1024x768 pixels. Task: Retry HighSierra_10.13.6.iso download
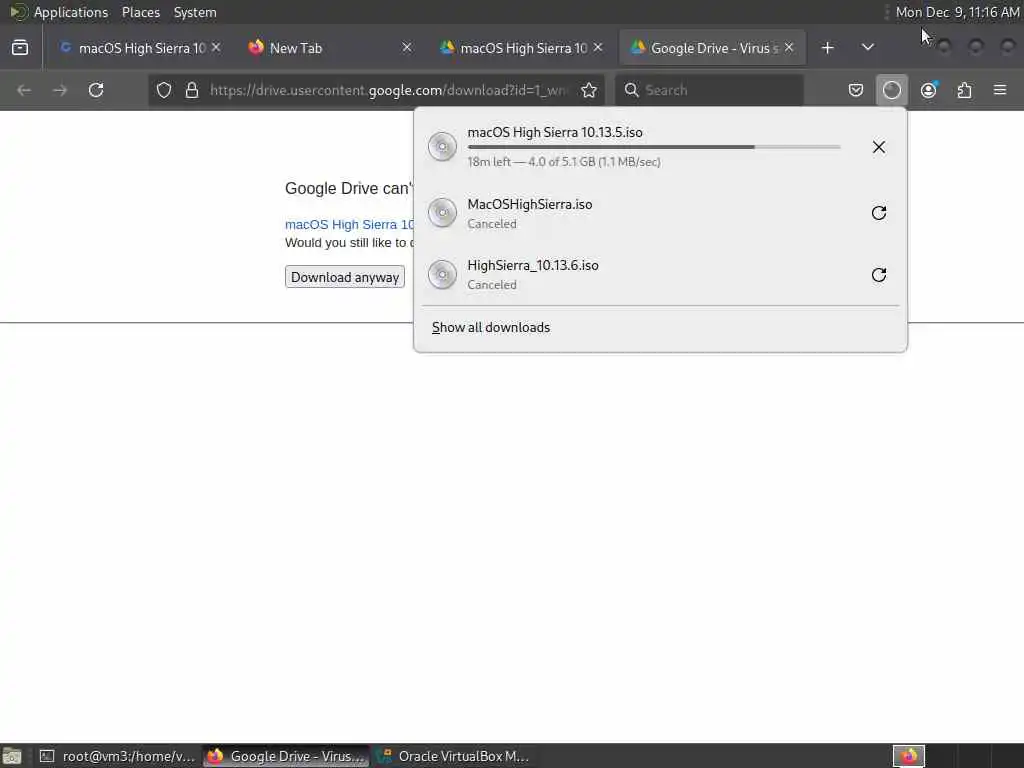point(879,275)
